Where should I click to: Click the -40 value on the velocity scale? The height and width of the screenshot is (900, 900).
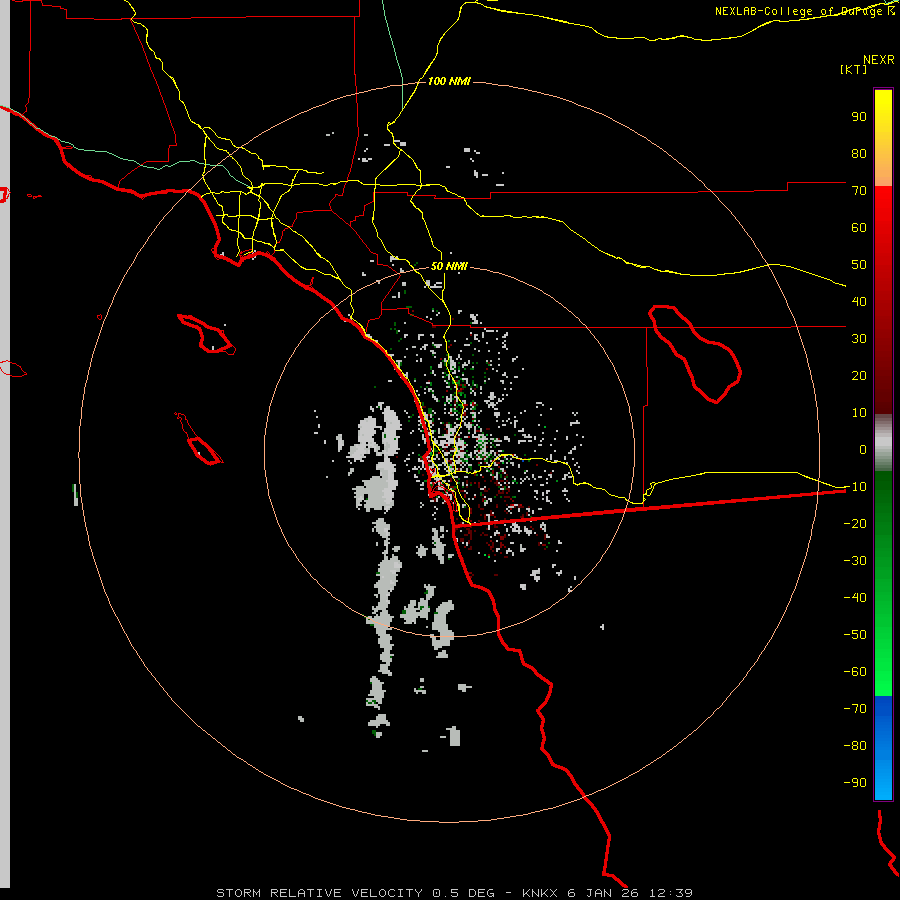(855, 598)
